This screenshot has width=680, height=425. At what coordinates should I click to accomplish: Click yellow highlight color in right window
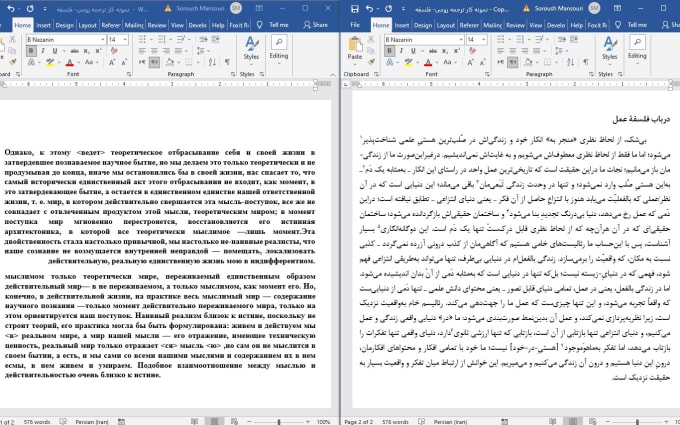408,62
